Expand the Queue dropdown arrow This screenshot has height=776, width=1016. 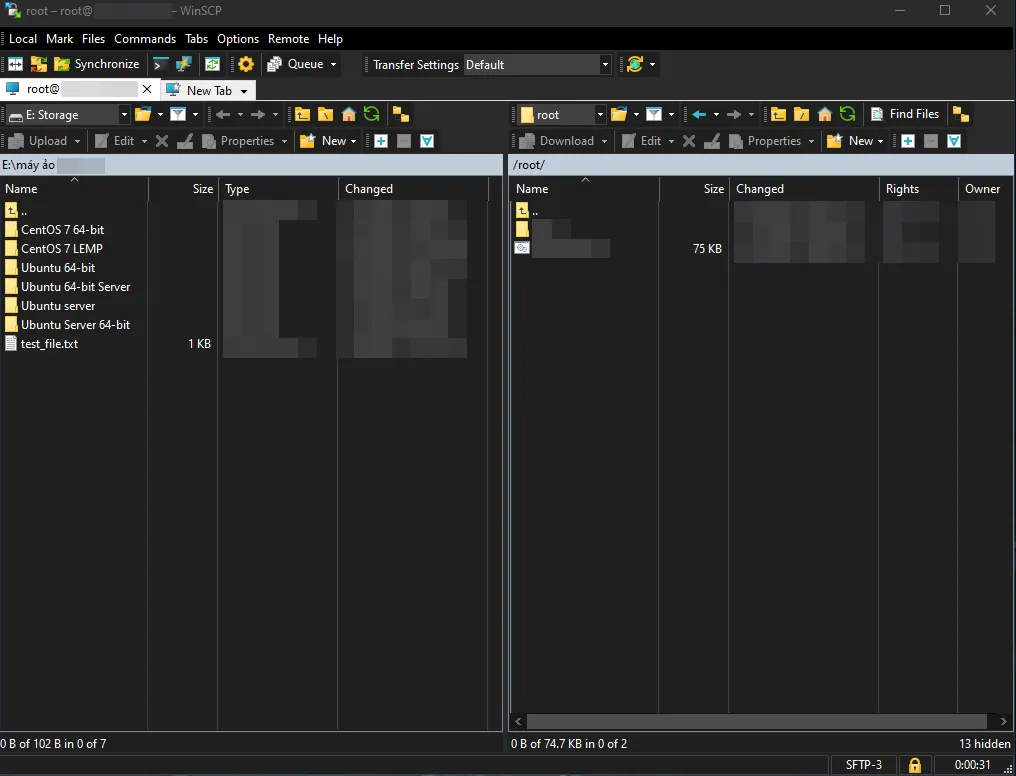pos(334,64)
